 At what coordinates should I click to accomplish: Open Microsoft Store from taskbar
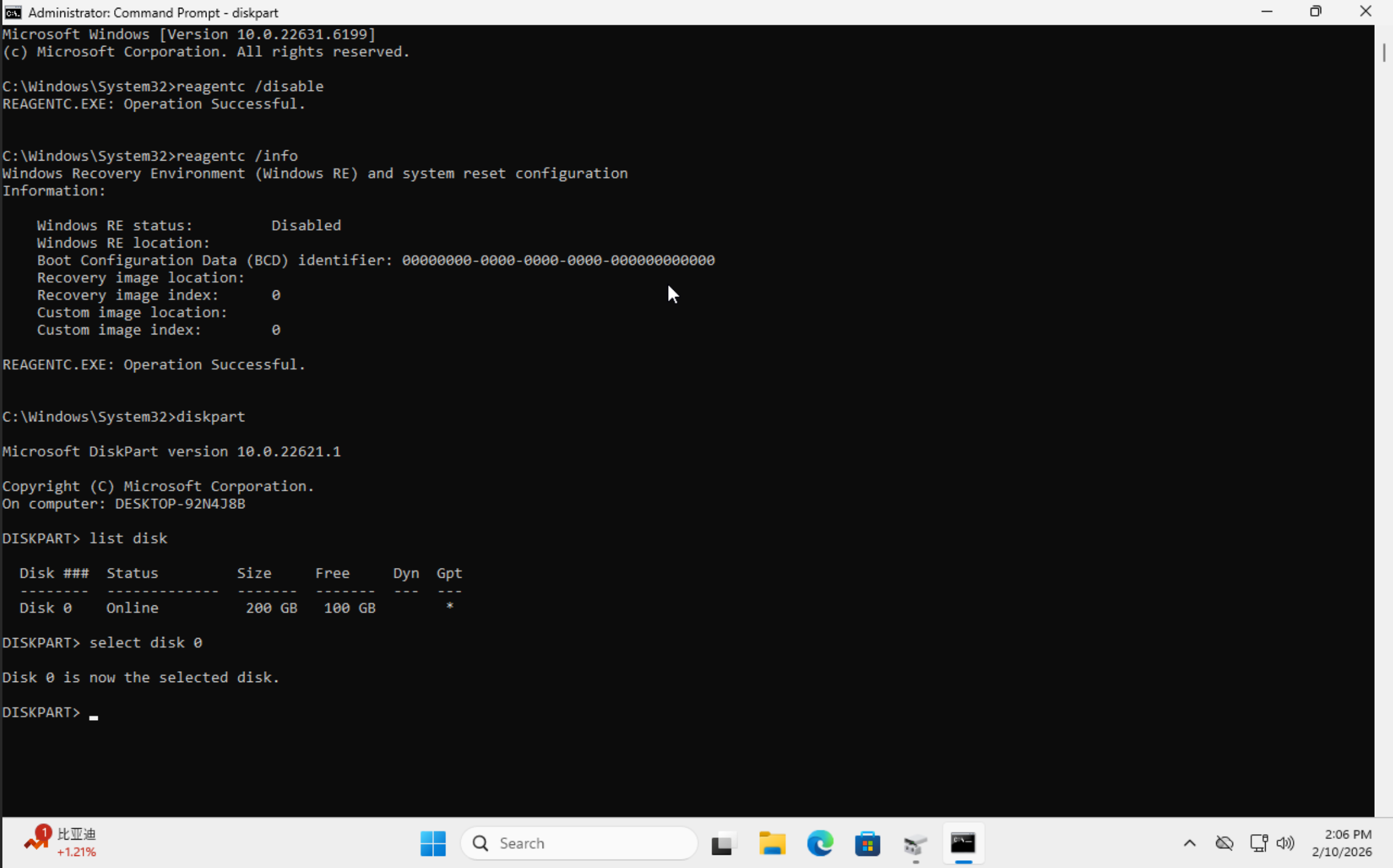(x=867, y=843)
